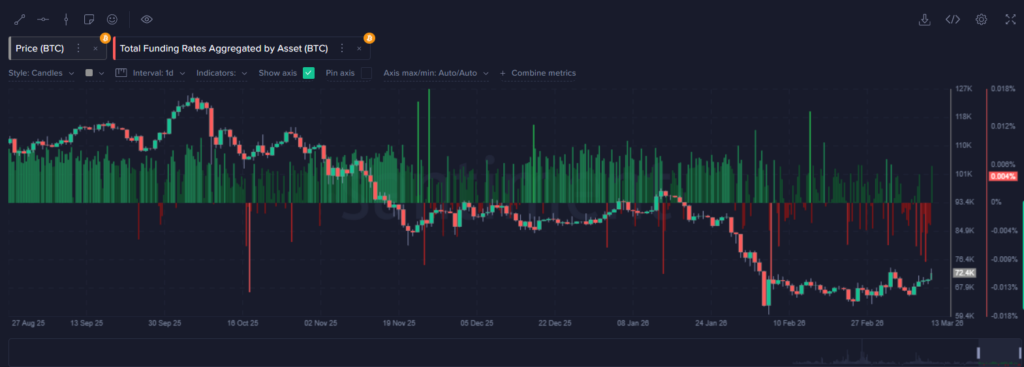Click the red 0.004% funding rate label

coord(1003,176)
